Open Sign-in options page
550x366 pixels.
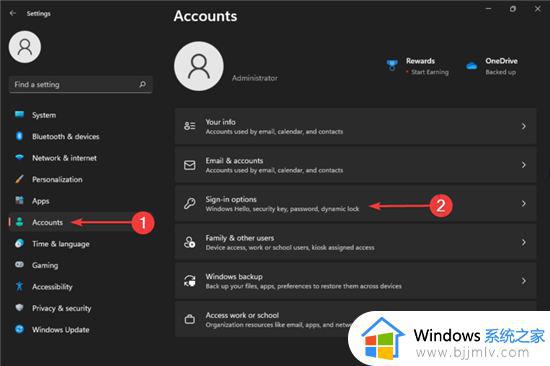355,204
